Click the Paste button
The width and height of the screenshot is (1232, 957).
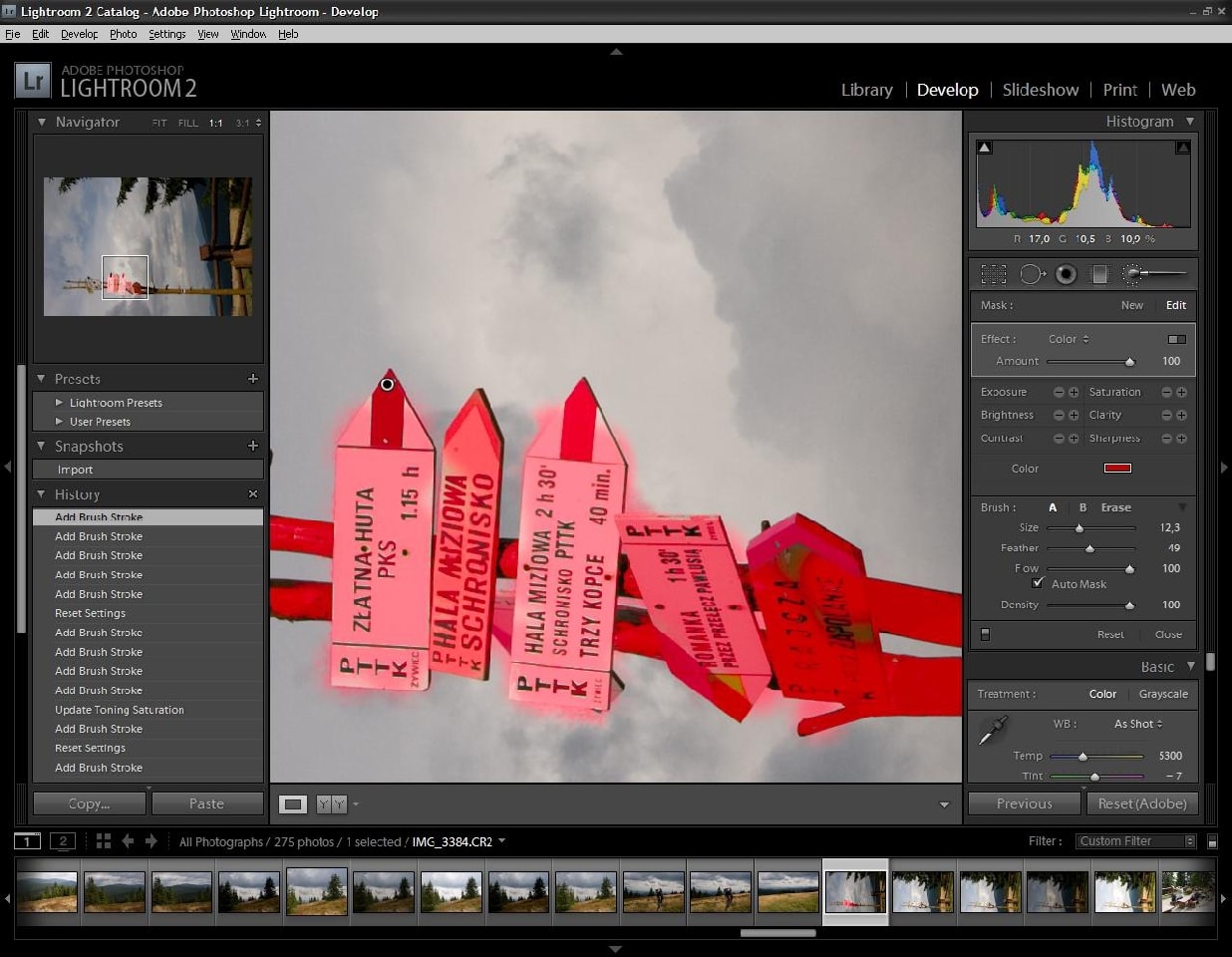[x=206, y=803]
